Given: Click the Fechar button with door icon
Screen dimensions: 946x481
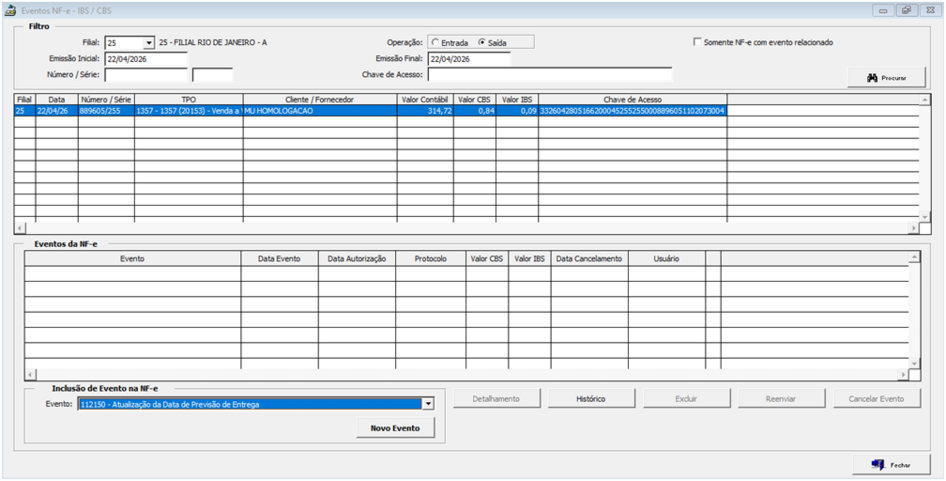Looking at the screenshot, I should pyautogui.click(x=891, y=465).
